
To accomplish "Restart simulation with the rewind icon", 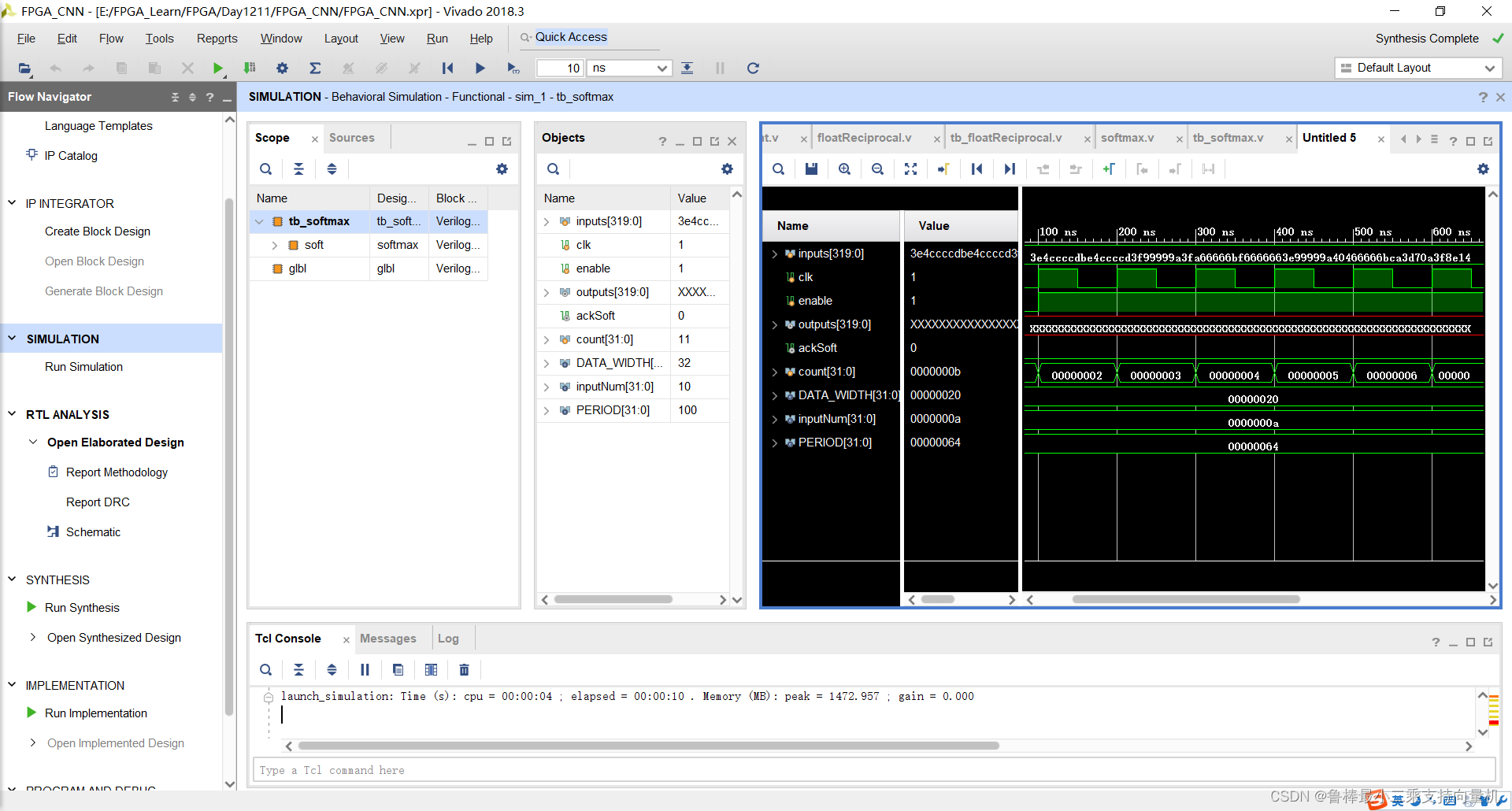I will click(x=447, y=69).
